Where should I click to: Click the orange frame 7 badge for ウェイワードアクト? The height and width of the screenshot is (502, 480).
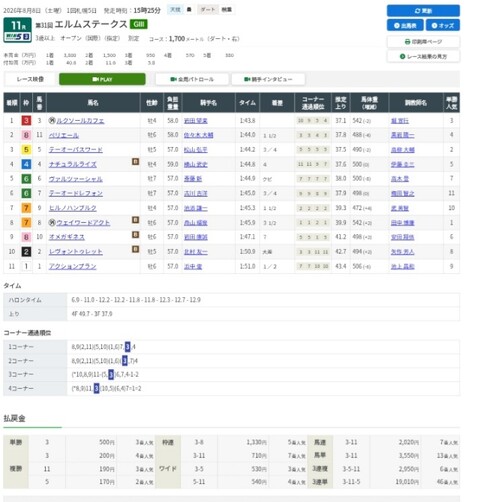26,222
